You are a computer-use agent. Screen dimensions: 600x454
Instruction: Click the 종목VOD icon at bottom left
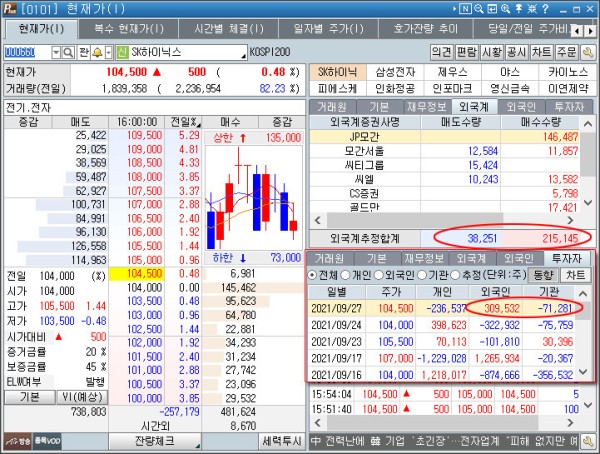tap(47, 441)
